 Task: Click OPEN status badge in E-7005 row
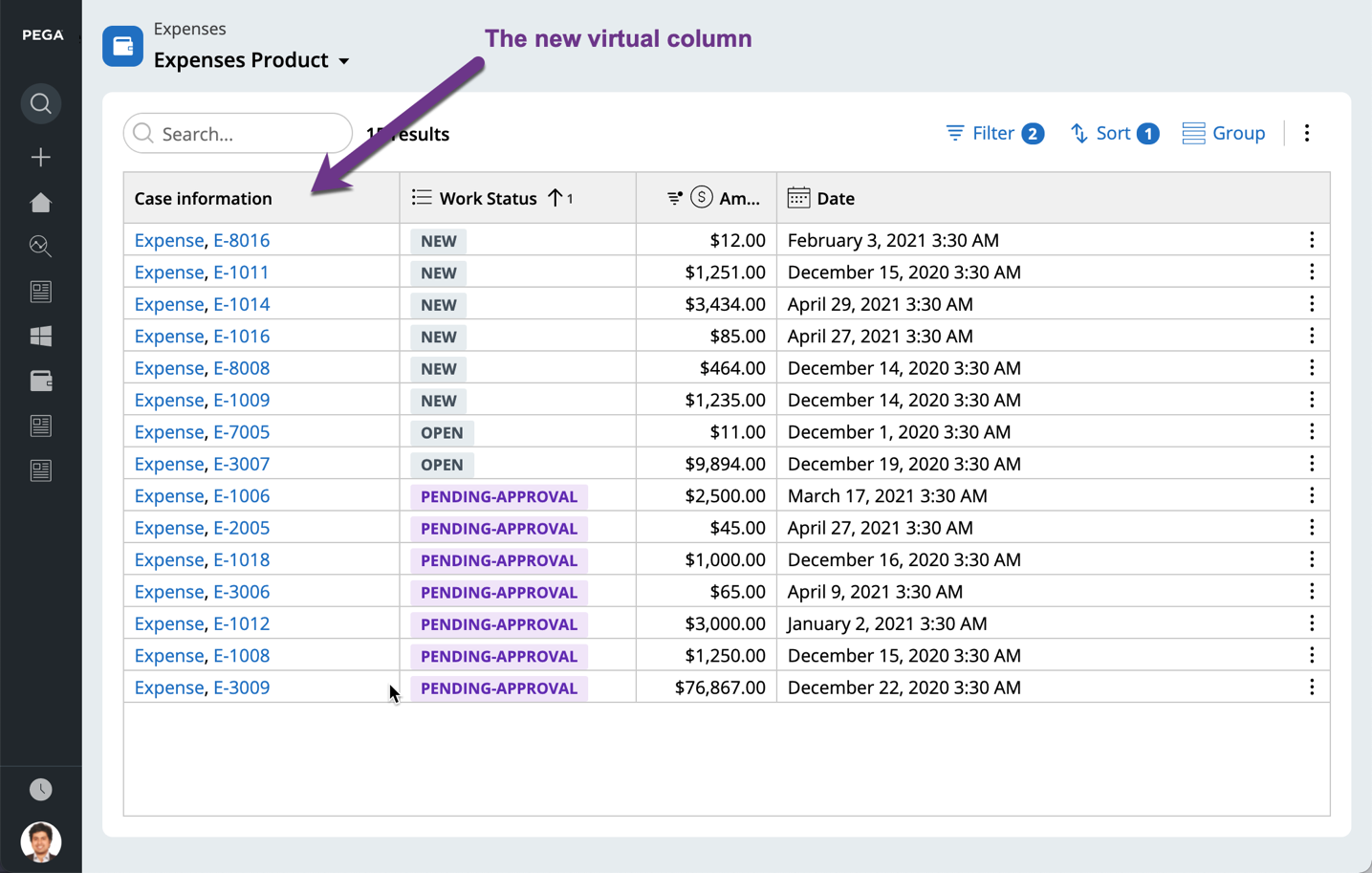[442, 432]
